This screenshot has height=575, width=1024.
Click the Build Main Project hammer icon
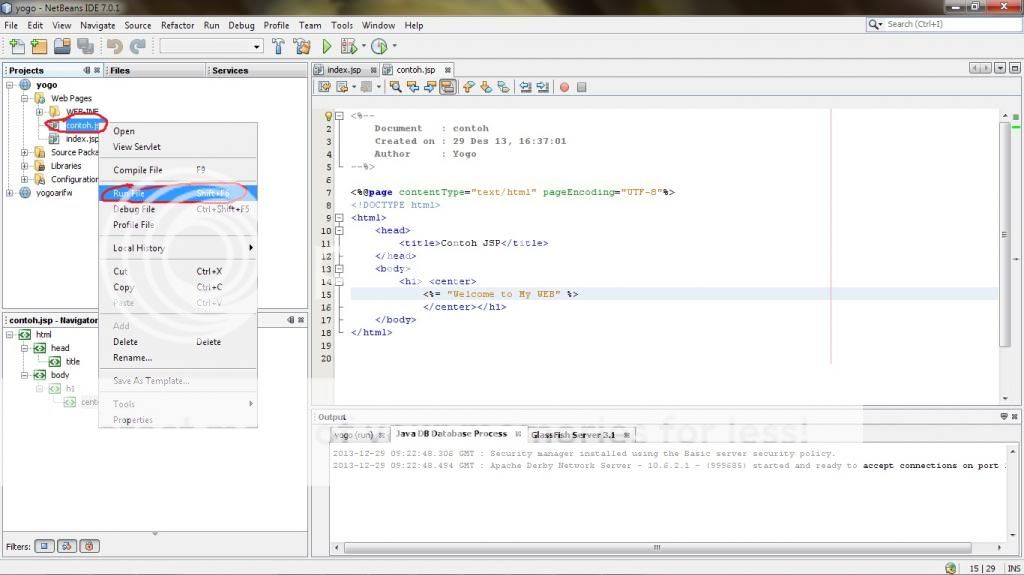(279, 46)
